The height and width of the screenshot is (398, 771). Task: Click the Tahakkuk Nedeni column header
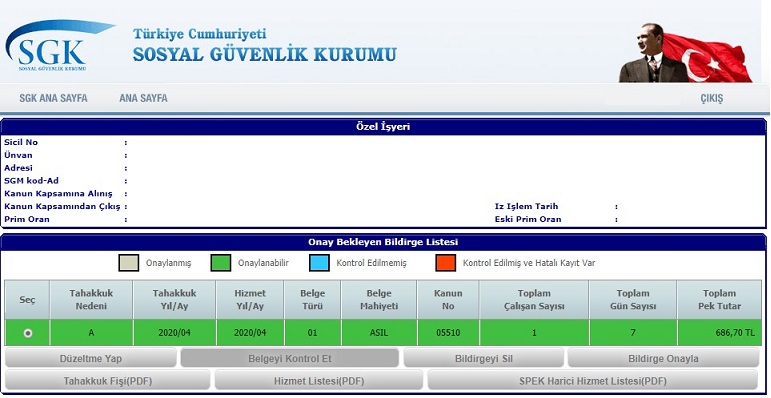click(x=91, y=300)
